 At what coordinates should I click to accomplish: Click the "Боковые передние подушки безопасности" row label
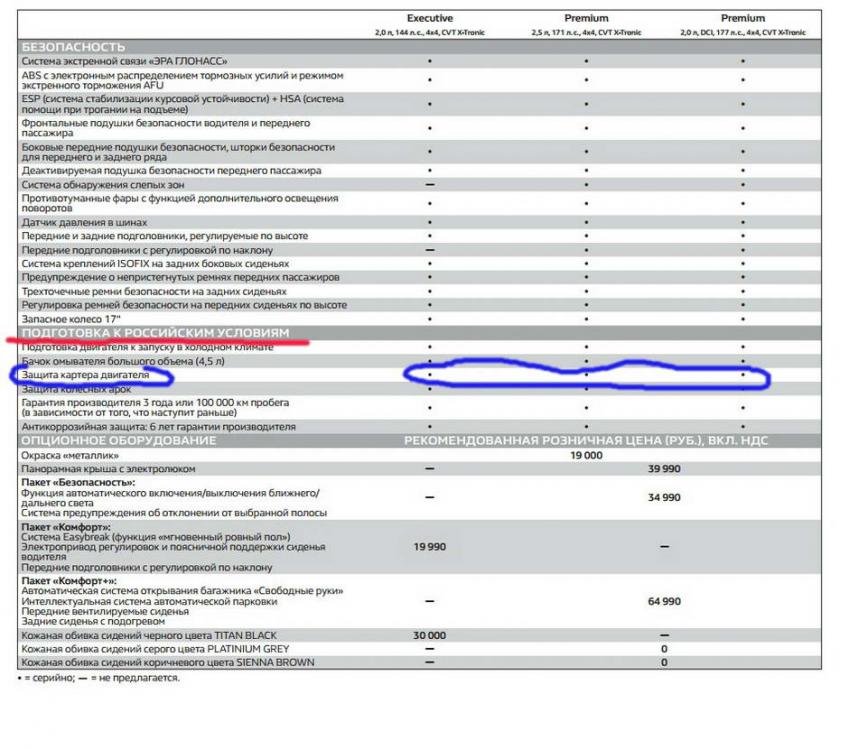point(178,152)
